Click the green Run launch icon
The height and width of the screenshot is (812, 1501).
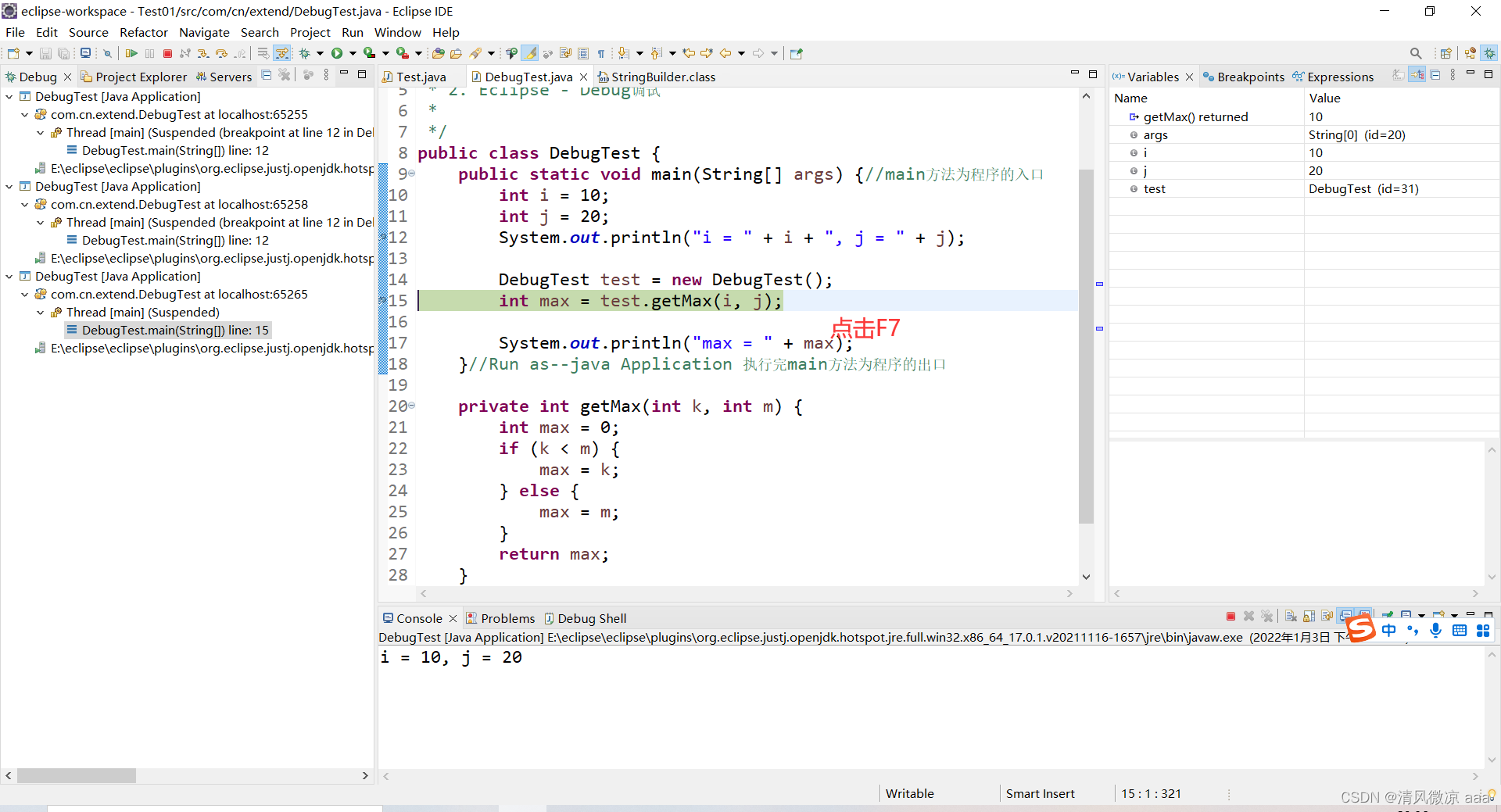337,53
